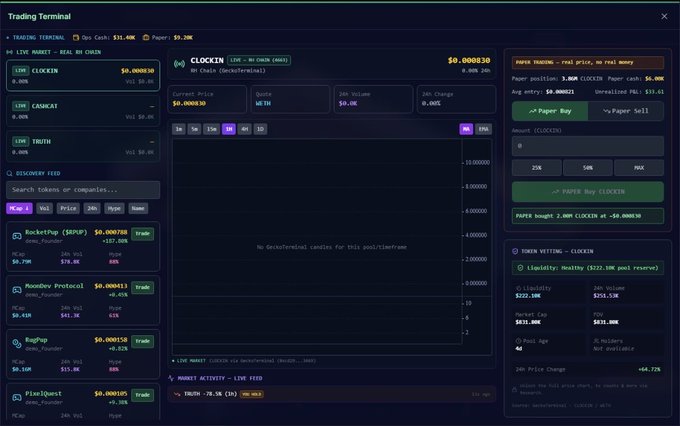Click the Holders people icon
680x426 pixels.
tap(596, 341)
